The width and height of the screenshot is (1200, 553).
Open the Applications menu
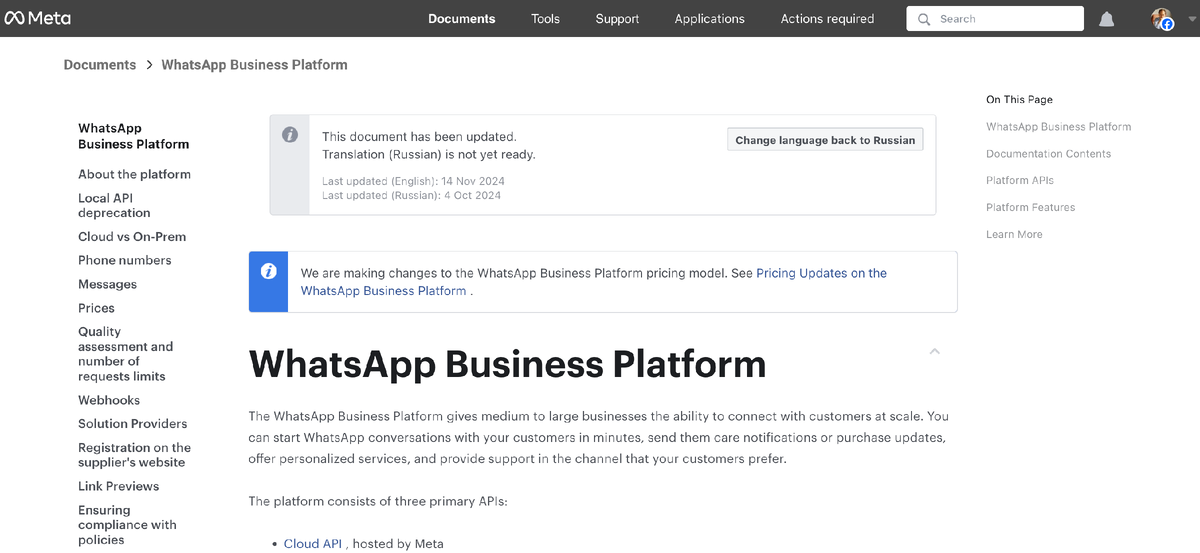coord(709,19)
